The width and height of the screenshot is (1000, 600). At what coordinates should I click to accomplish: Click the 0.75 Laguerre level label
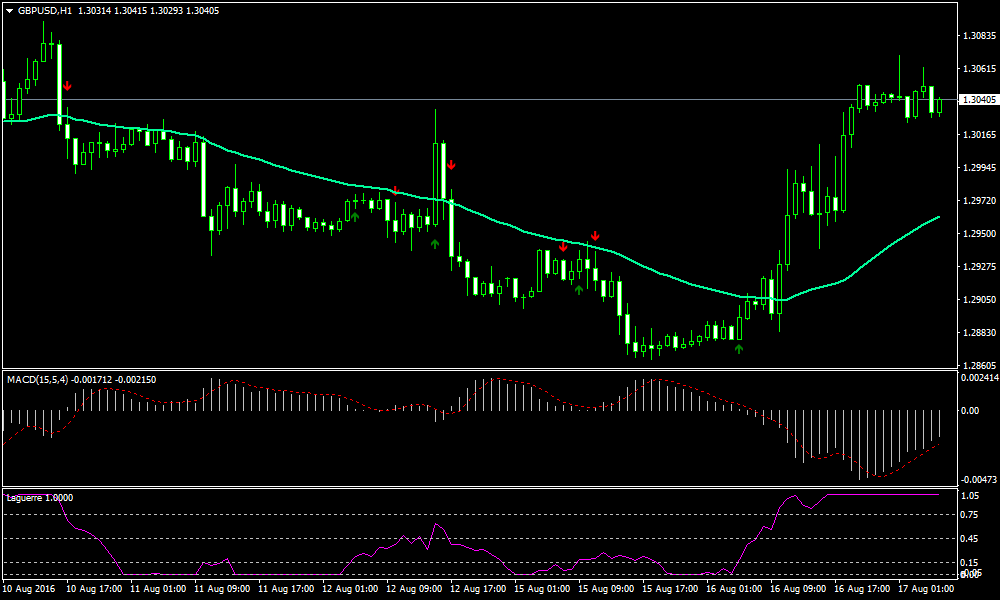click(969, 515)
